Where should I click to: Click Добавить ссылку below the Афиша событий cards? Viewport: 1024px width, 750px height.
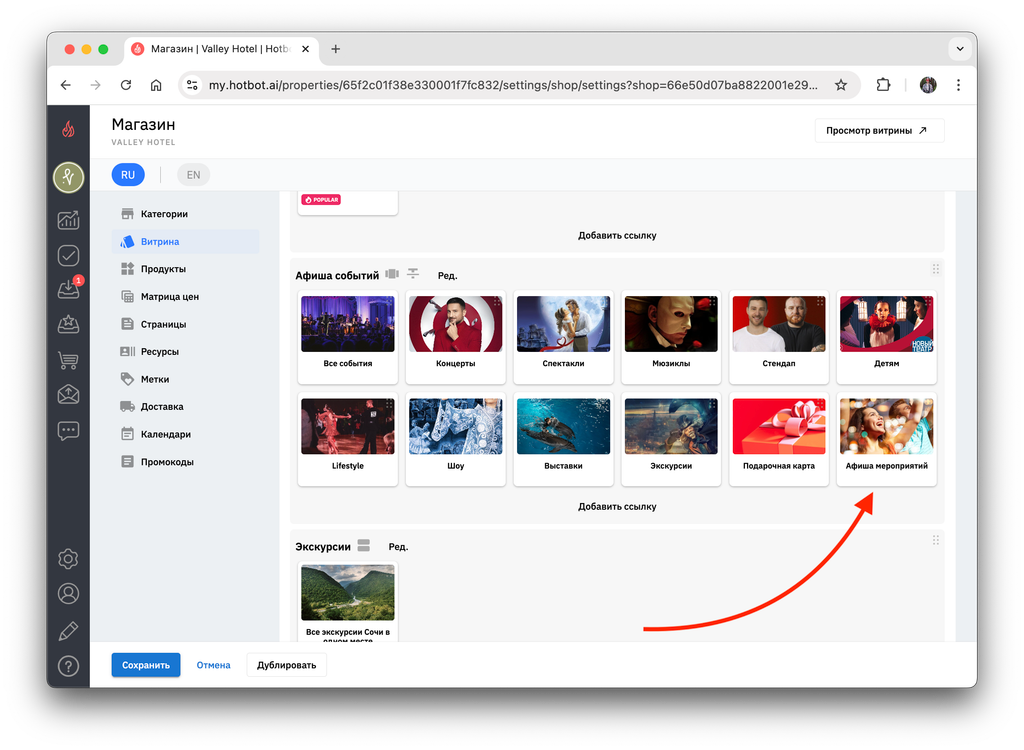[617, 506]
